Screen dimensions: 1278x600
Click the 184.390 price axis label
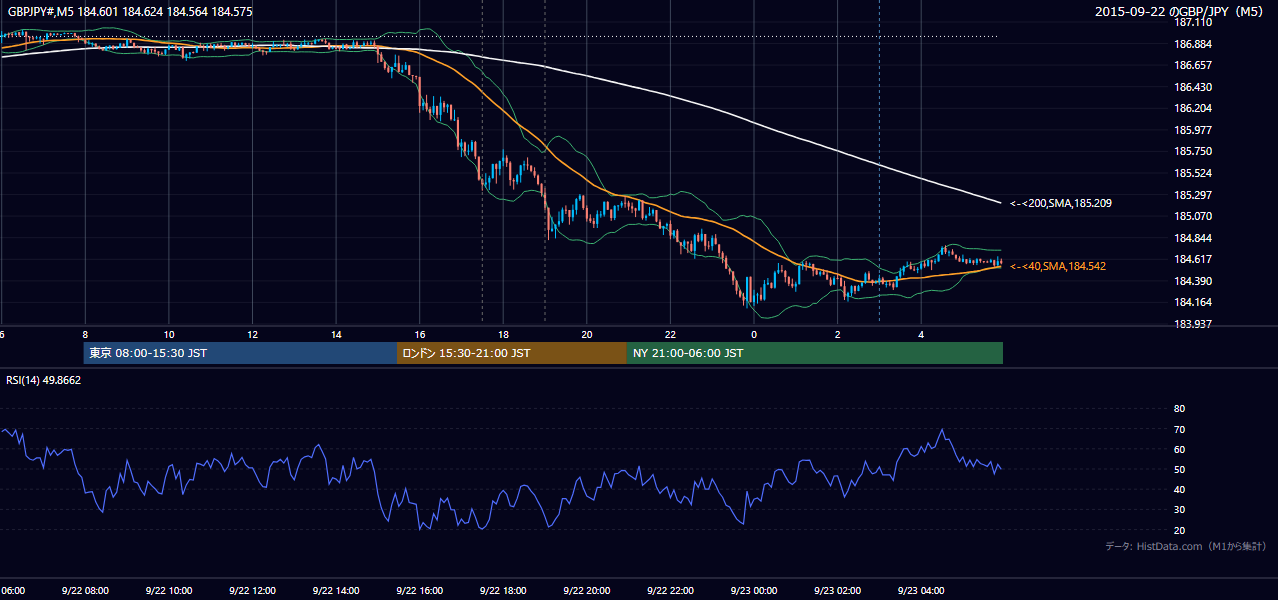(1192, 281)
